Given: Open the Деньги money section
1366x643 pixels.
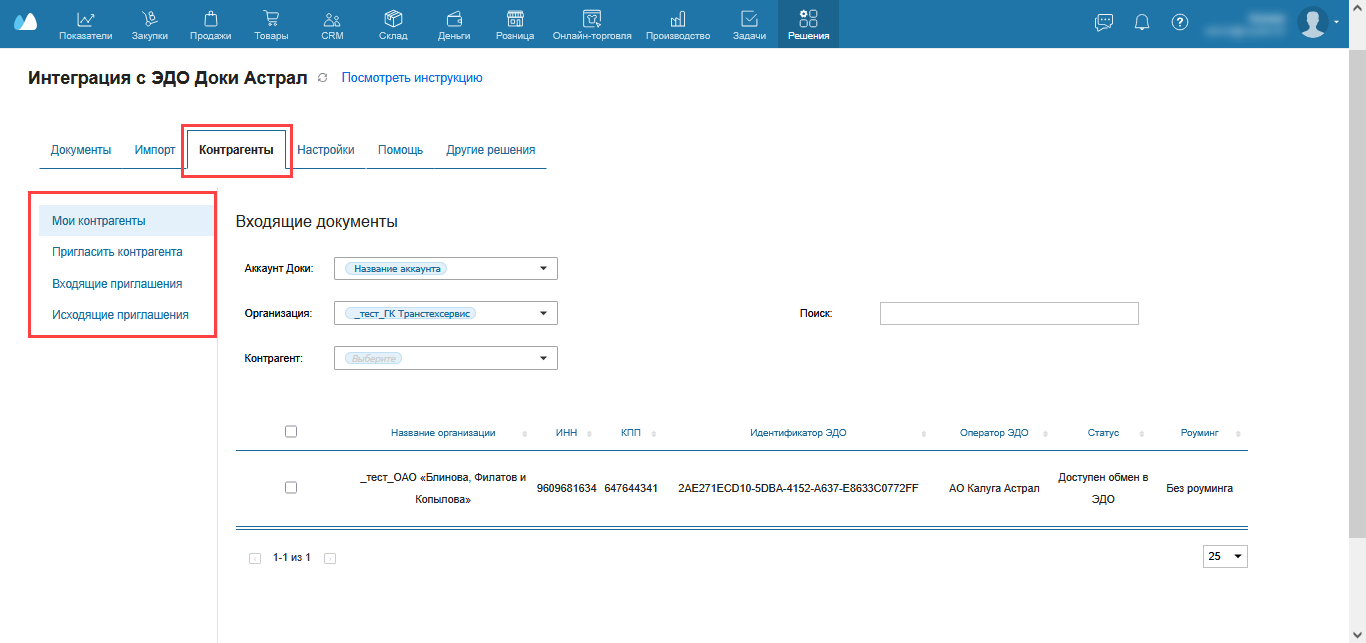Looking at the screenshot, I should [453, 24].
